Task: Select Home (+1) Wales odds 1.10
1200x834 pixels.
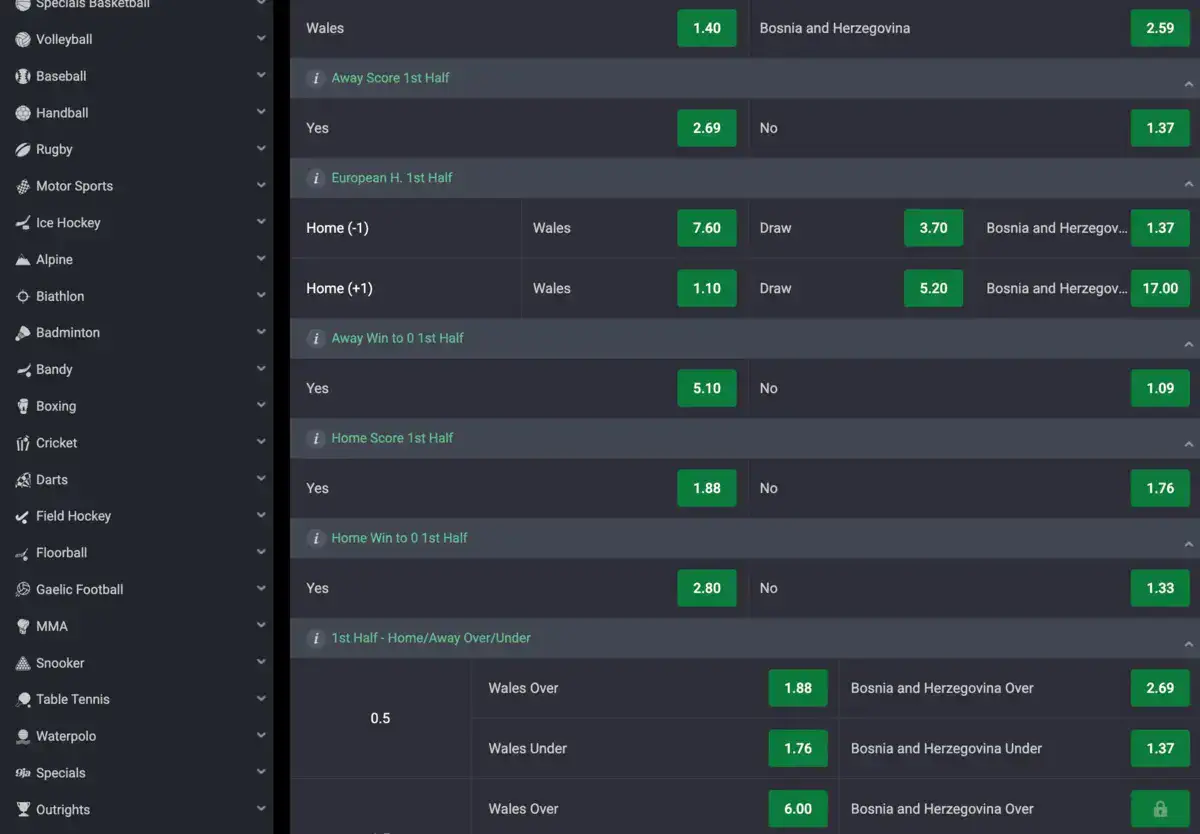Action: [707, 288]
